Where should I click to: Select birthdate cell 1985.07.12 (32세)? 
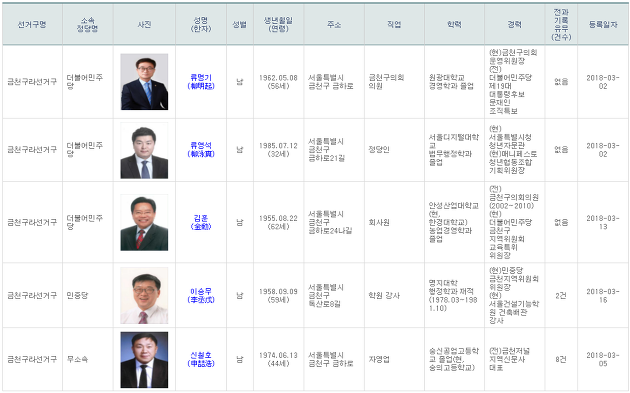(278, 149)
